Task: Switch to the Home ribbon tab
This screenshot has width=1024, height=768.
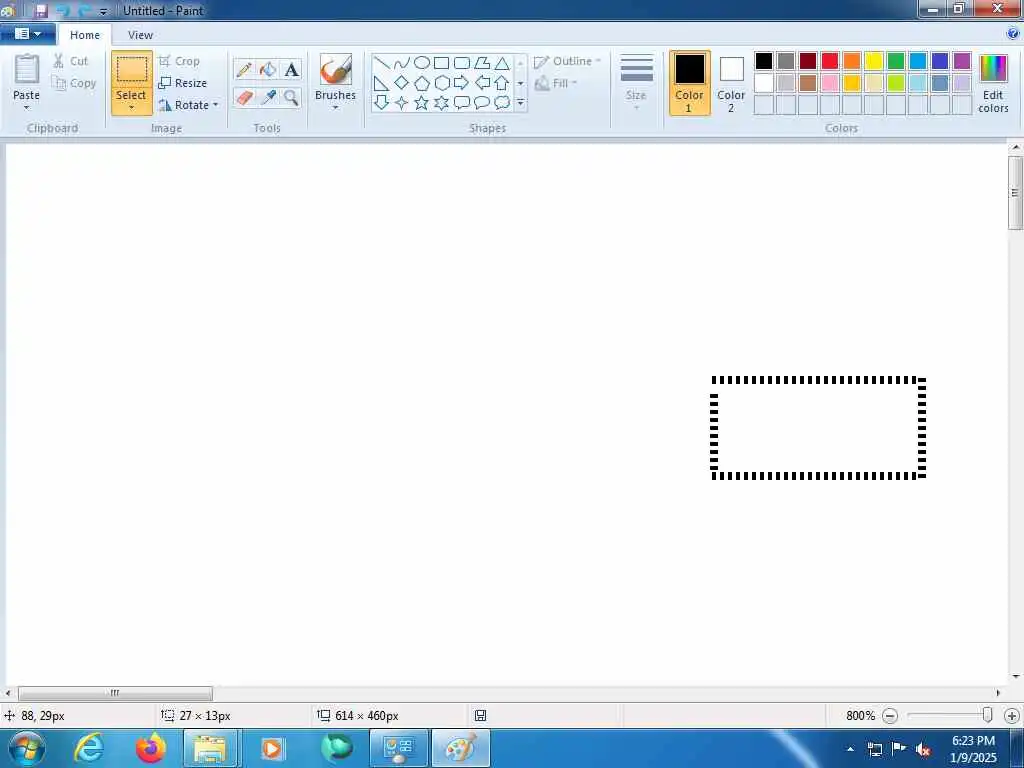Action: coord(85,35)
